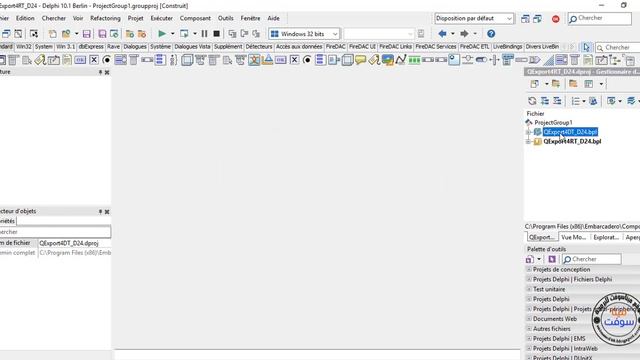Open the Refactoring menu

coord(105,18)
